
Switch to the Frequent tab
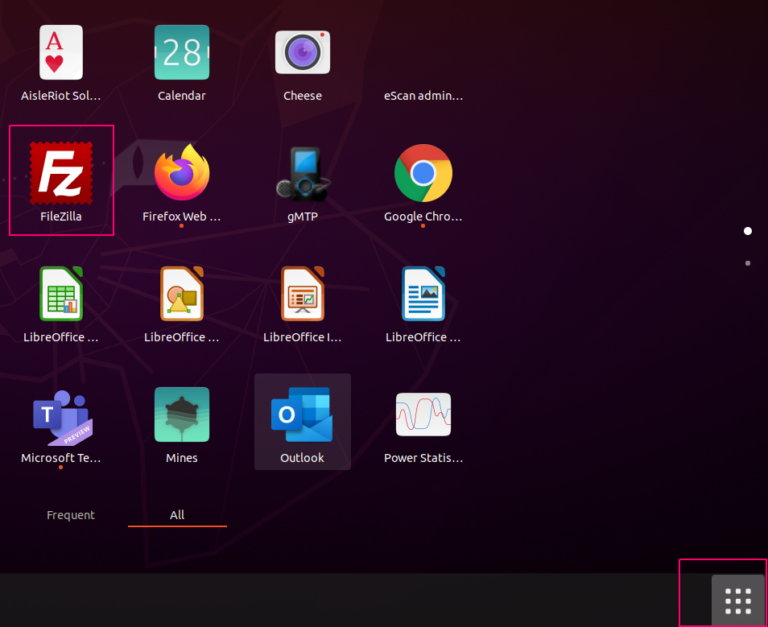[x=71, y=515]
